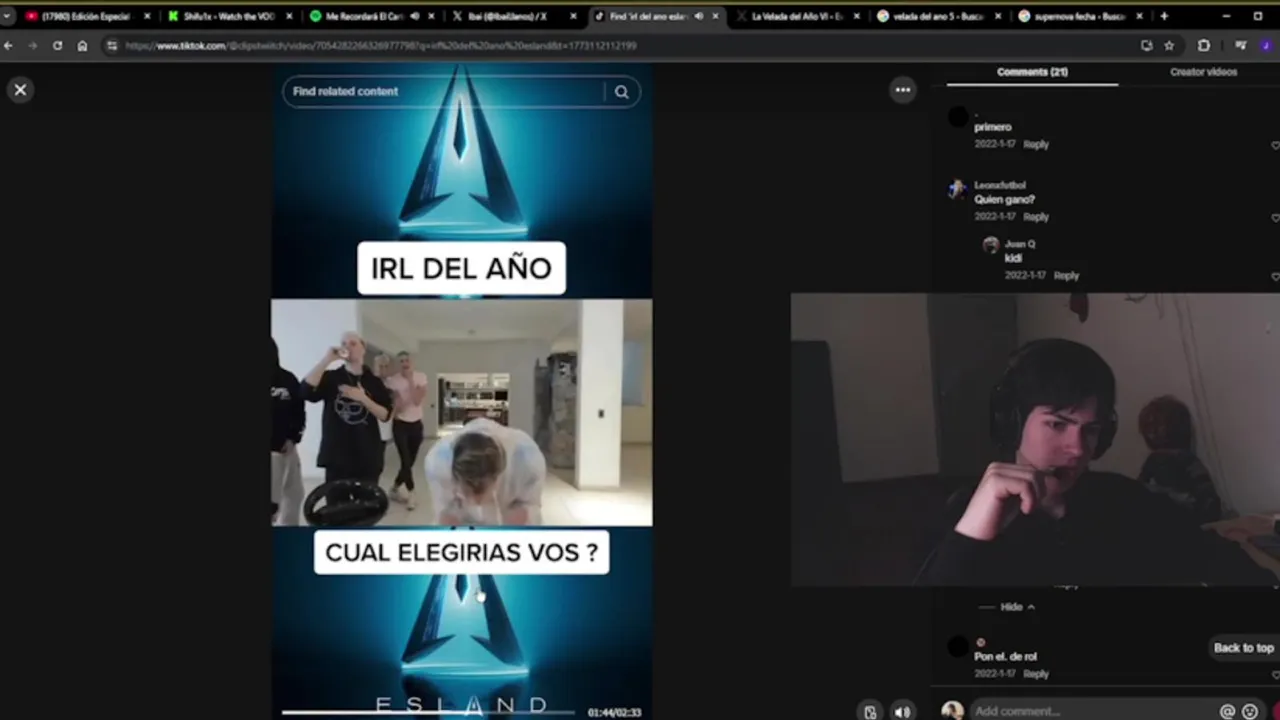Close the Ibai X tab
This screenshot has height=720, width=1280.
click(573, 16)
